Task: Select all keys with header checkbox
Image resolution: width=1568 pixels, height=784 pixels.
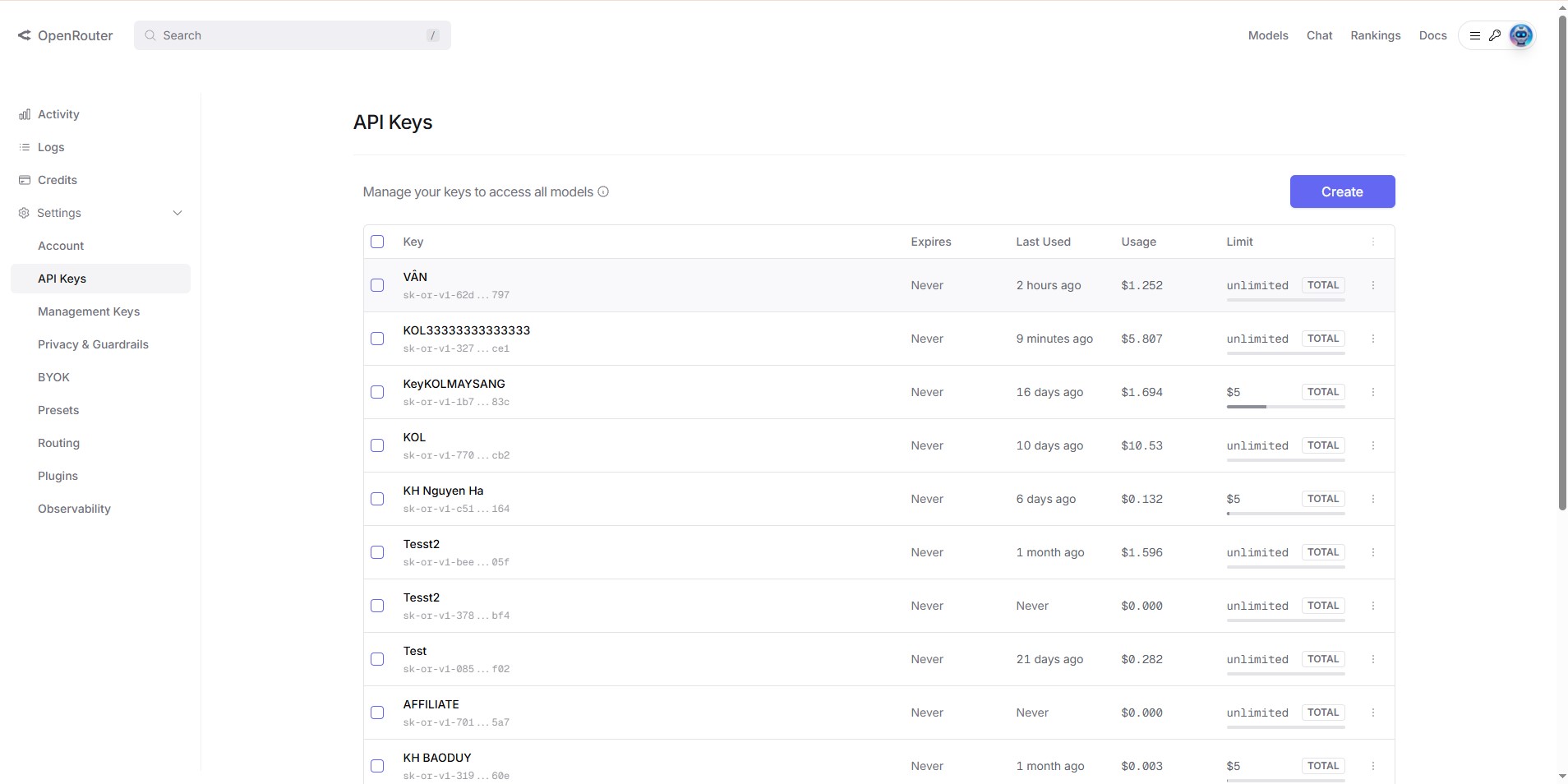Action: click(x=377, y=242)
